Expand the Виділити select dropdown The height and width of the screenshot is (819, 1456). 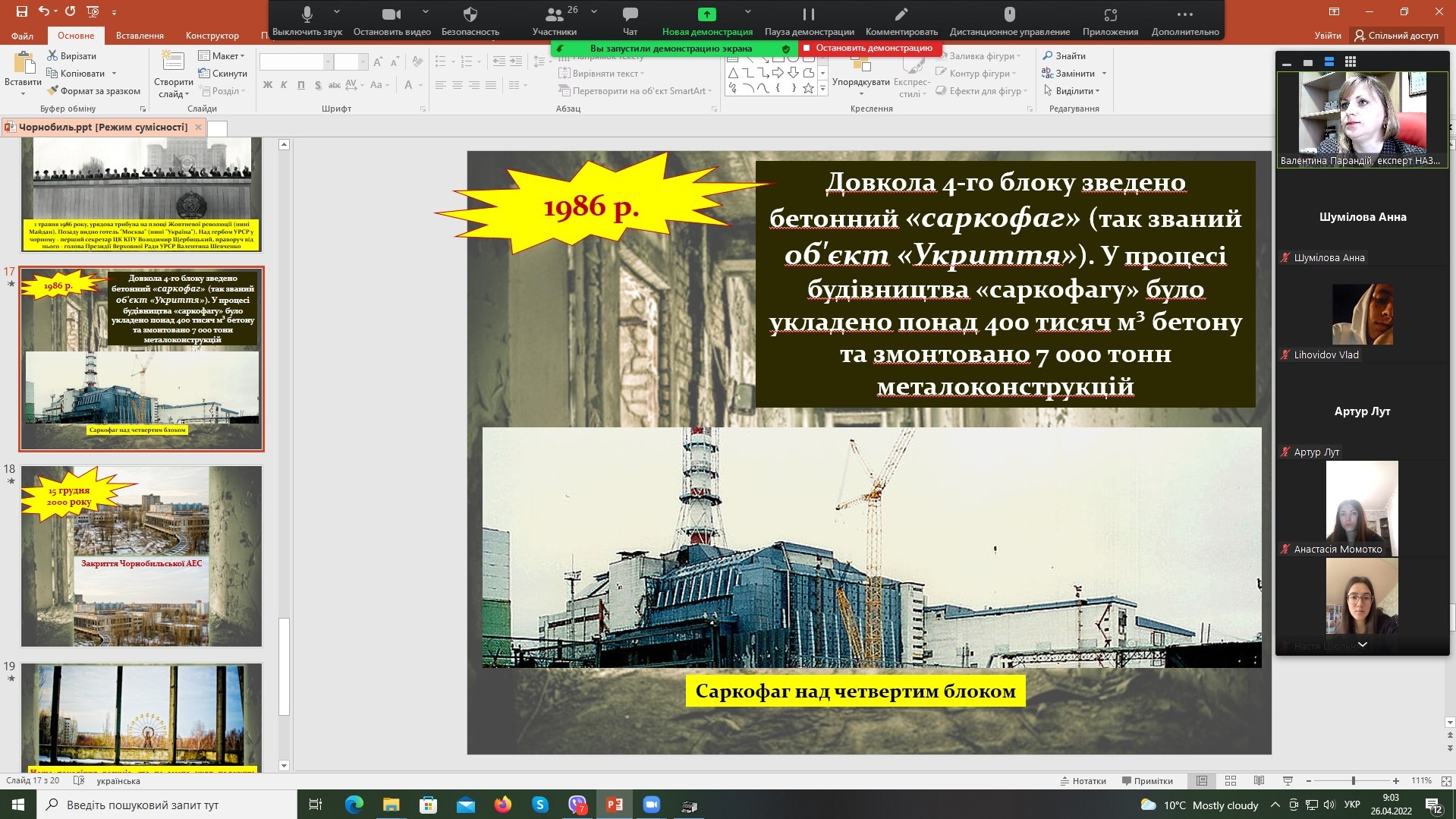tap(1076, 91)
